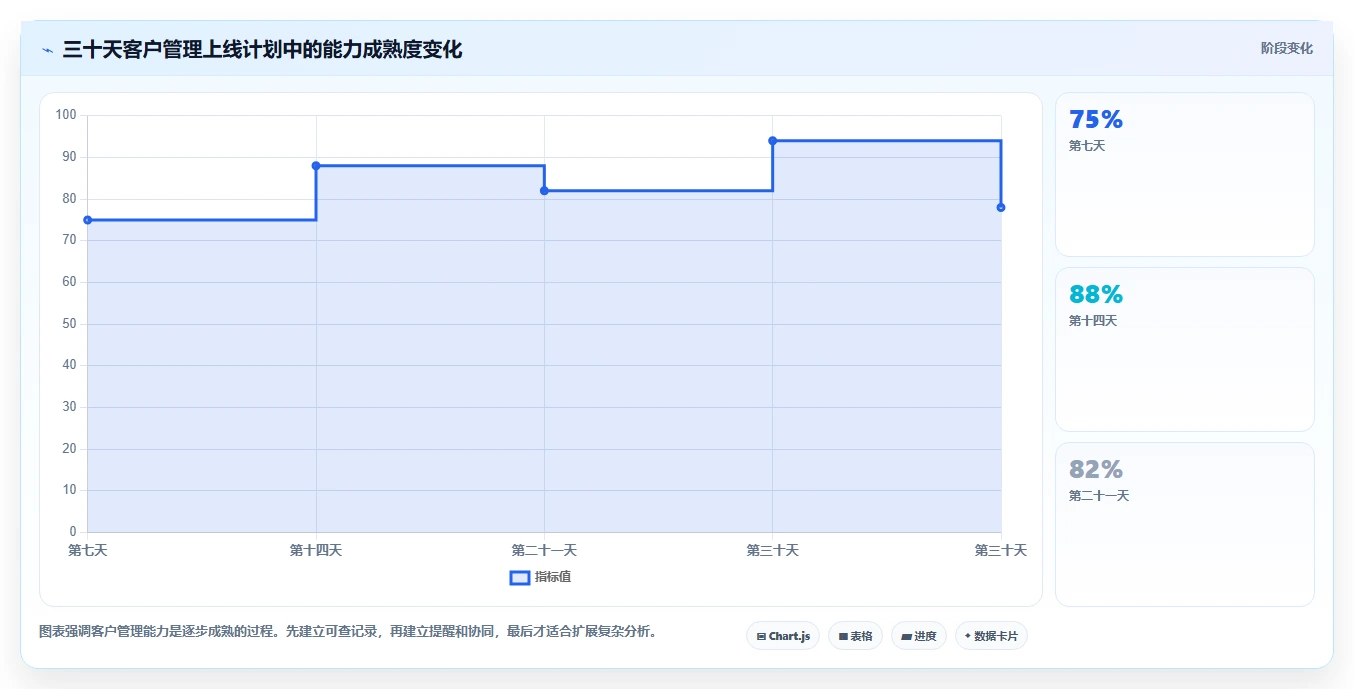The height and width of the screenshot is (689, 1354).
Task: Click the lightning icon beside the chart title
Action: point(47,50)
